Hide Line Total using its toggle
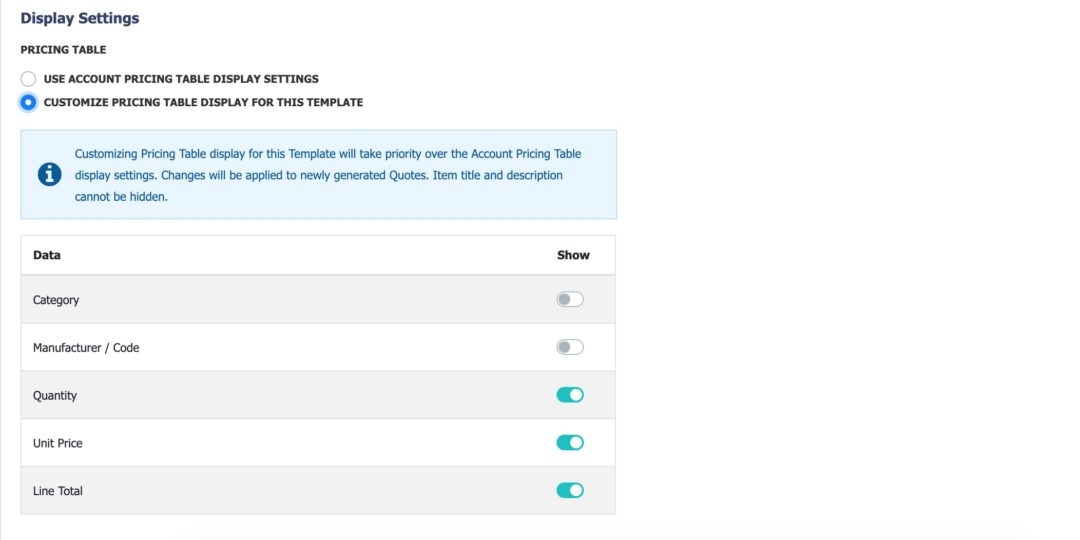Viewport: 1080px width, 540px height. (x=570, y=491)
